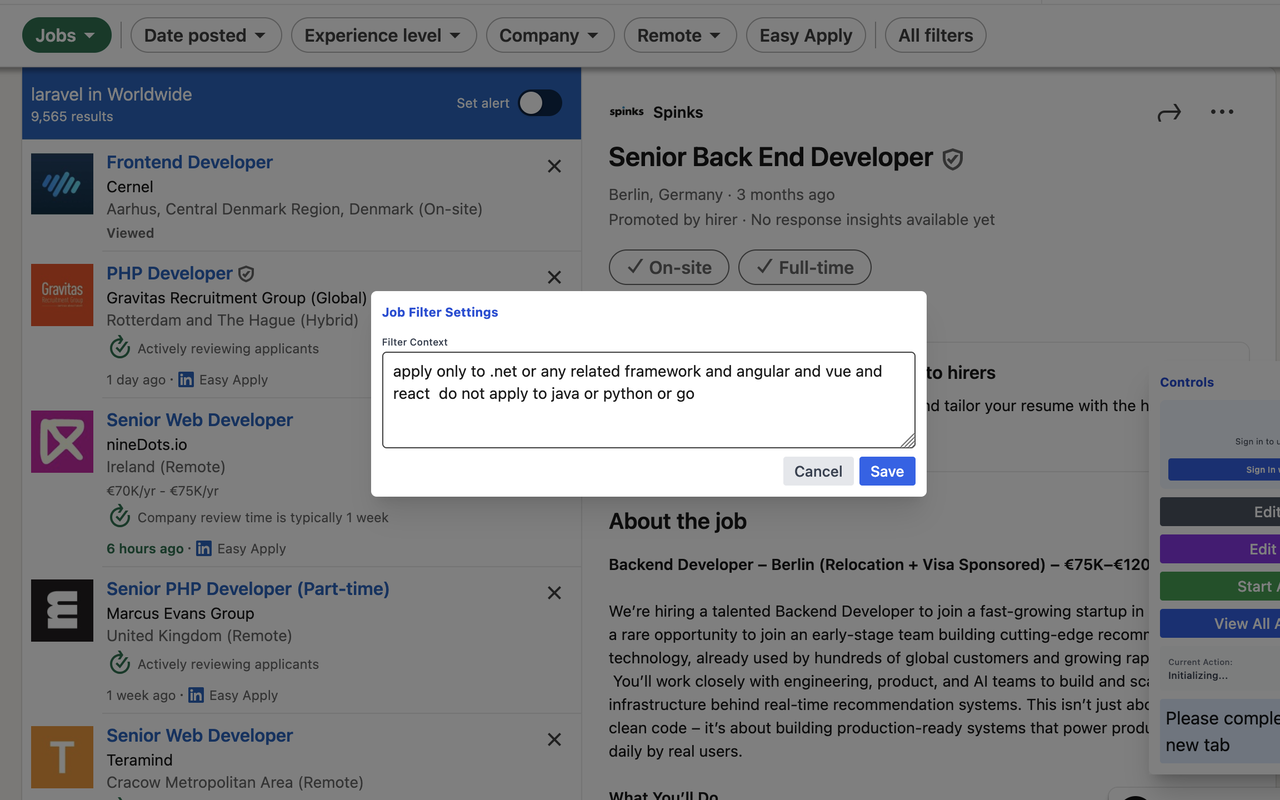1280x800 pixels.
Task: Click the Cernel company logo thumbnail
Action: point(62,185)
